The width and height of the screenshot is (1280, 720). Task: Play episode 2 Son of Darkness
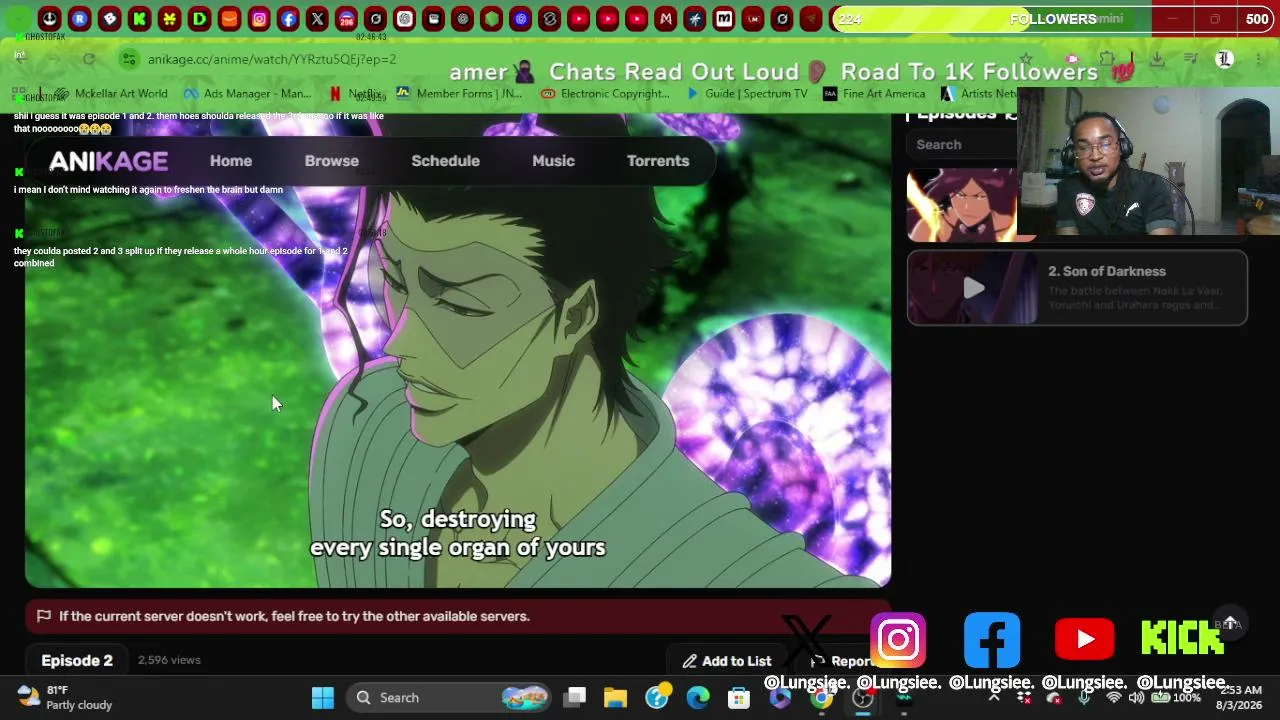[x=1077, y=288]
